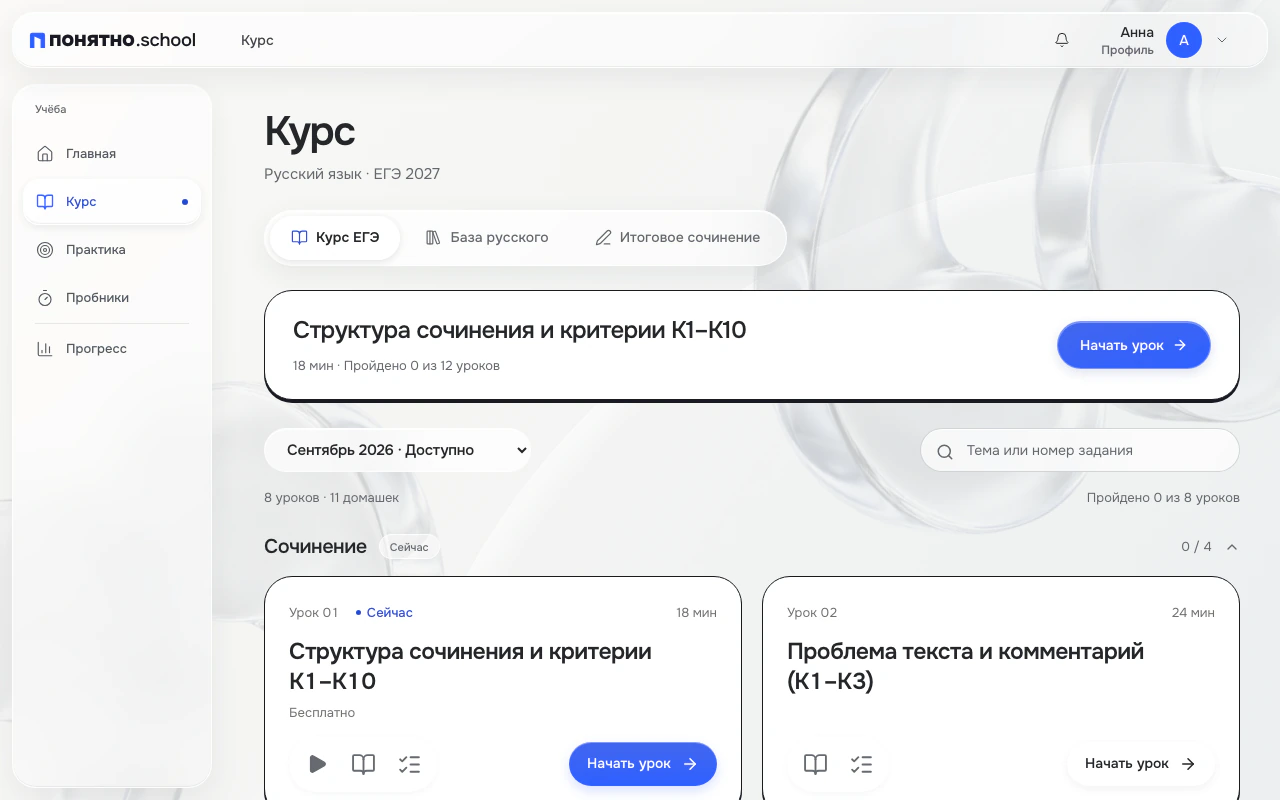Switch to the Итоговое сочинение tab
Screen dimensions: 1280x800
[x=678, y=238]
